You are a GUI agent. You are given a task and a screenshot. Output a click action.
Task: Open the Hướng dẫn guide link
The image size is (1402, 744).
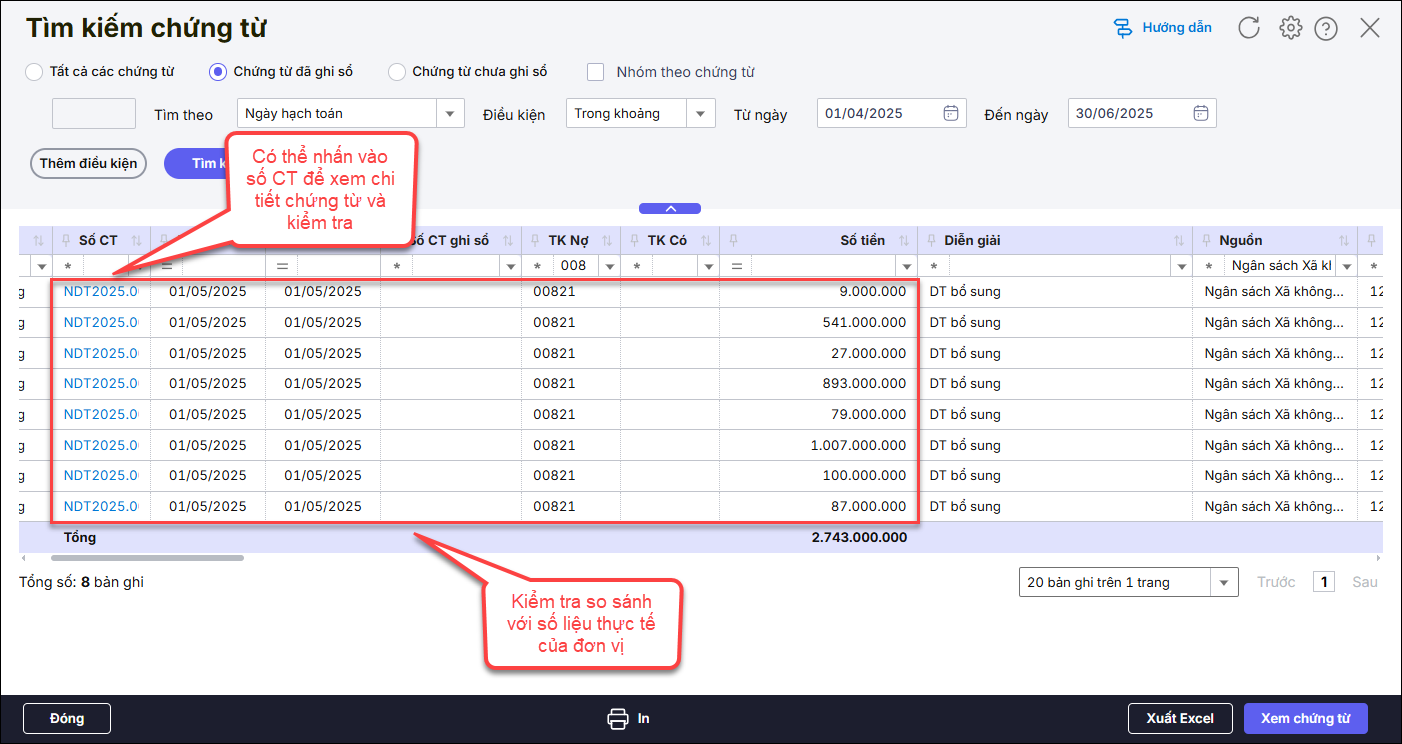coord(1162,28)
